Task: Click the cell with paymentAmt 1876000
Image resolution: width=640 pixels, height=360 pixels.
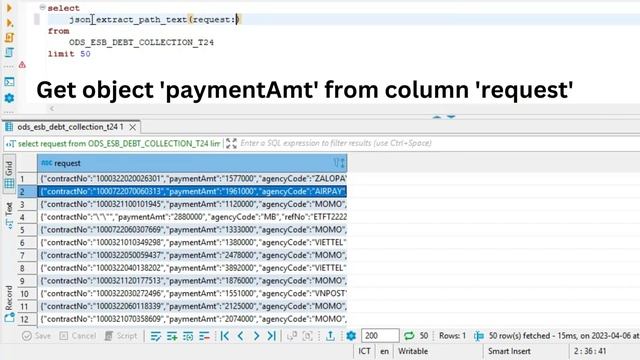Action: click(192, 280)
